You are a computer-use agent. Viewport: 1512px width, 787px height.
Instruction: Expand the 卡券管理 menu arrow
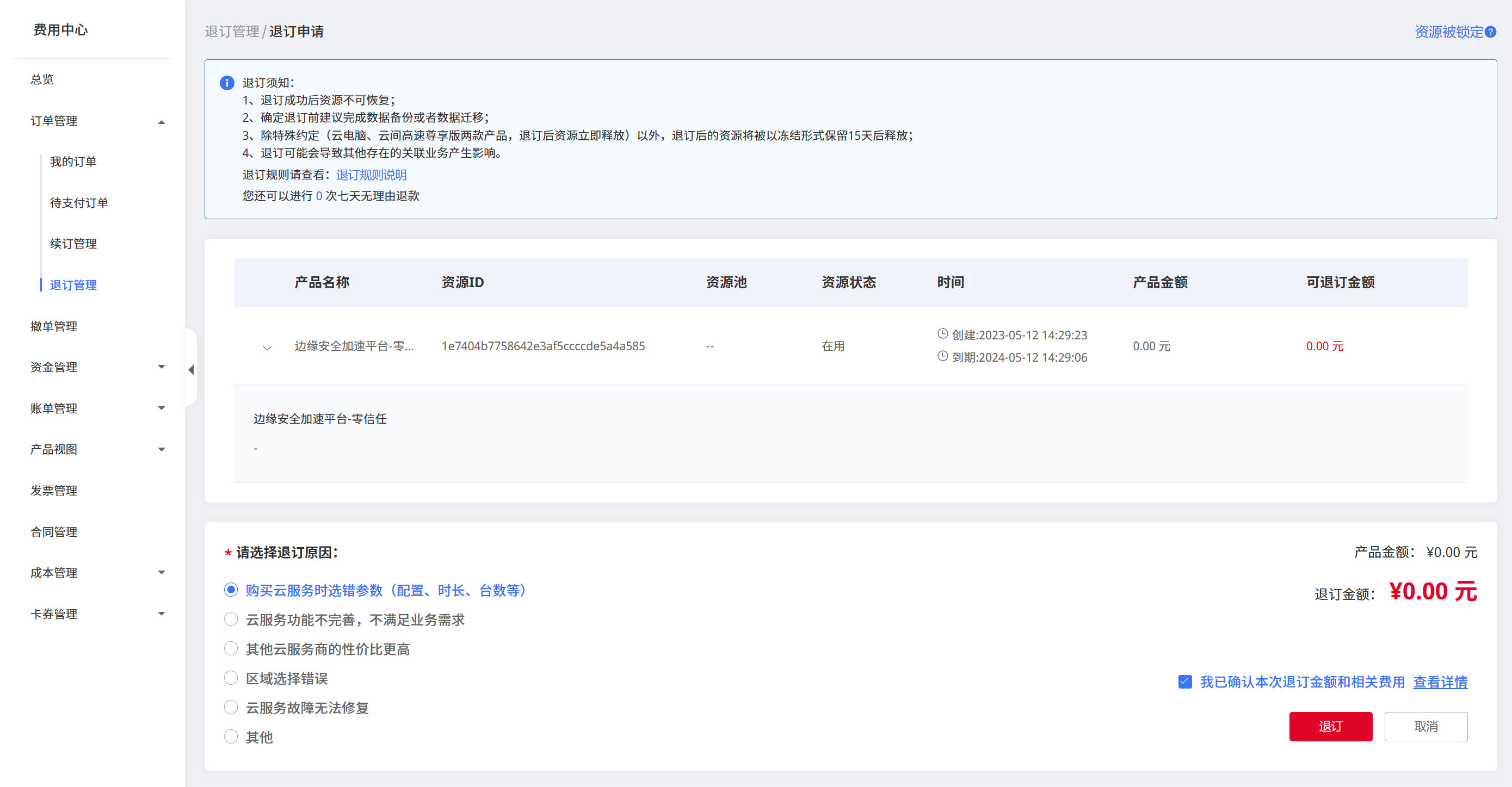(162, 614)
